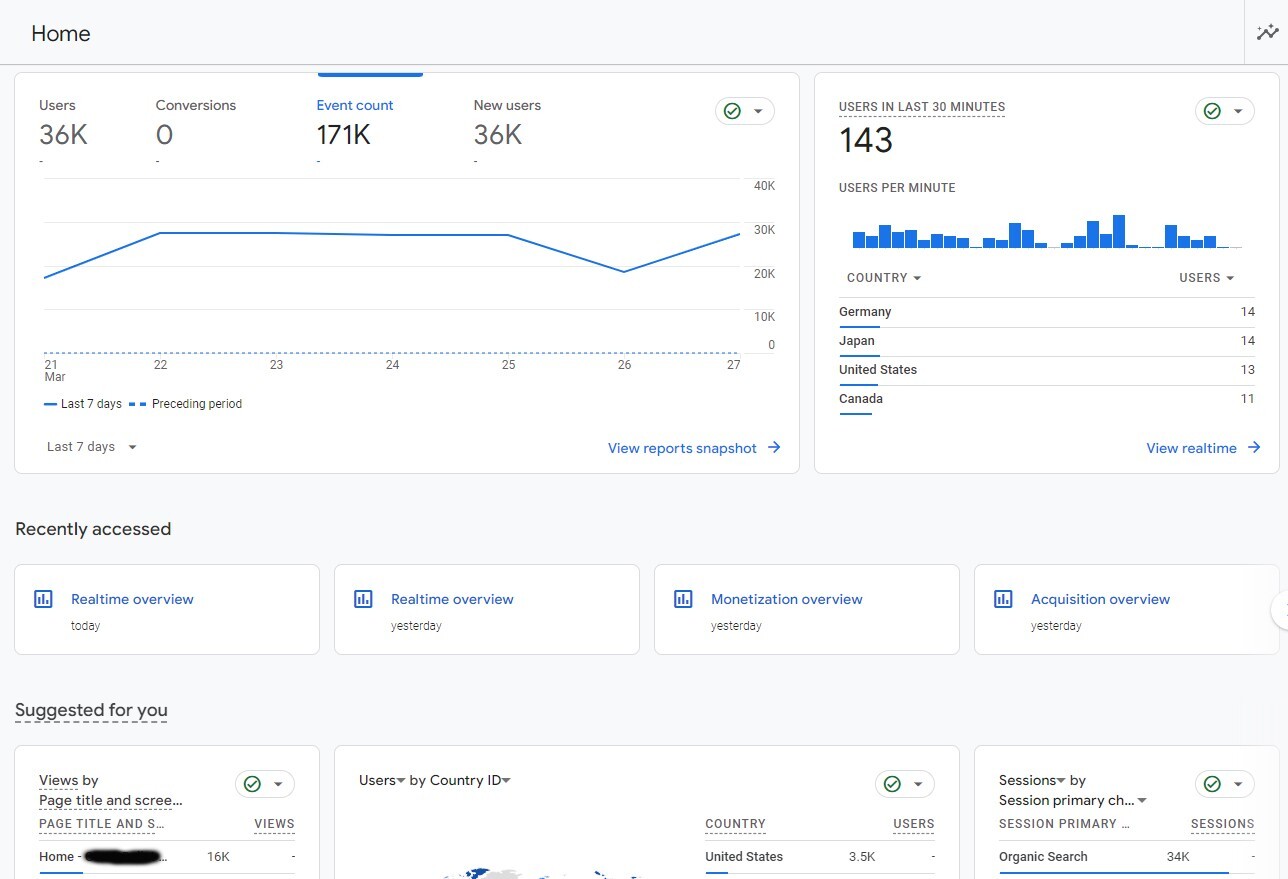
Task: Open data quality check dropdown on realtime users card
Action: click(1225, 111)
